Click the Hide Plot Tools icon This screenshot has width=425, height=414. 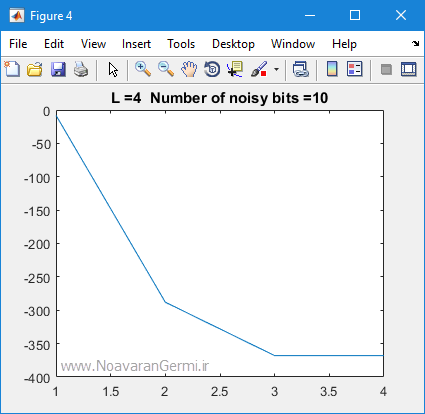coord(386,70)
